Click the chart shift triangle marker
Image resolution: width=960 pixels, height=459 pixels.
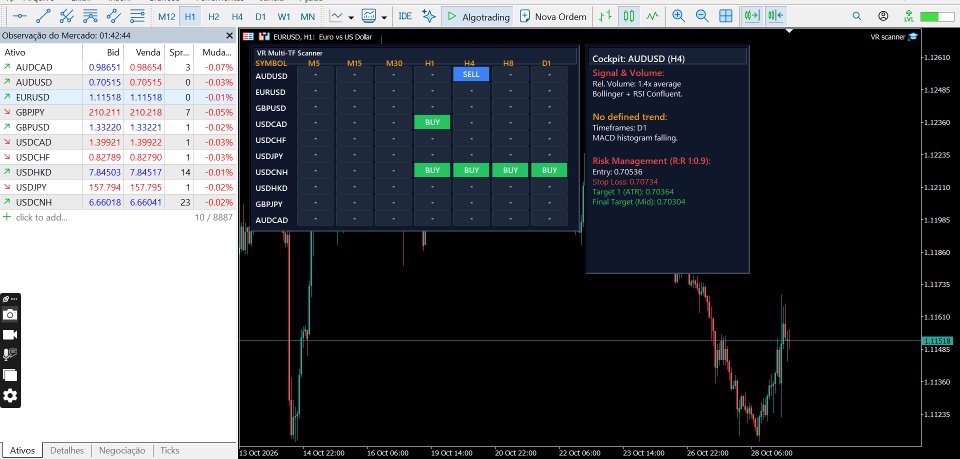pos(790,30)
